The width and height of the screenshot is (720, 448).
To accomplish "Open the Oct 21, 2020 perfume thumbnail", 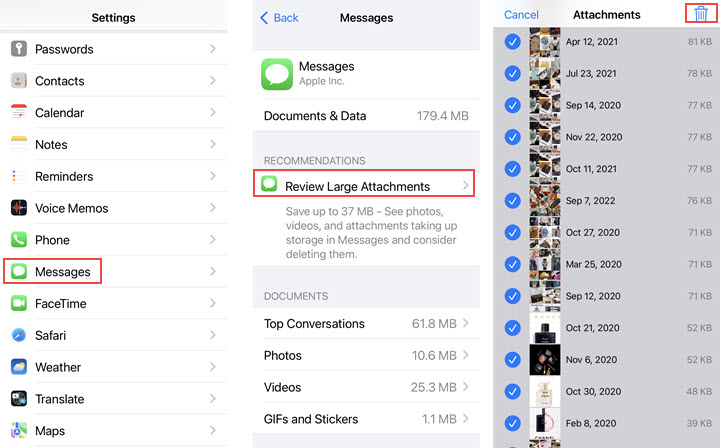I will coord(544,328).
